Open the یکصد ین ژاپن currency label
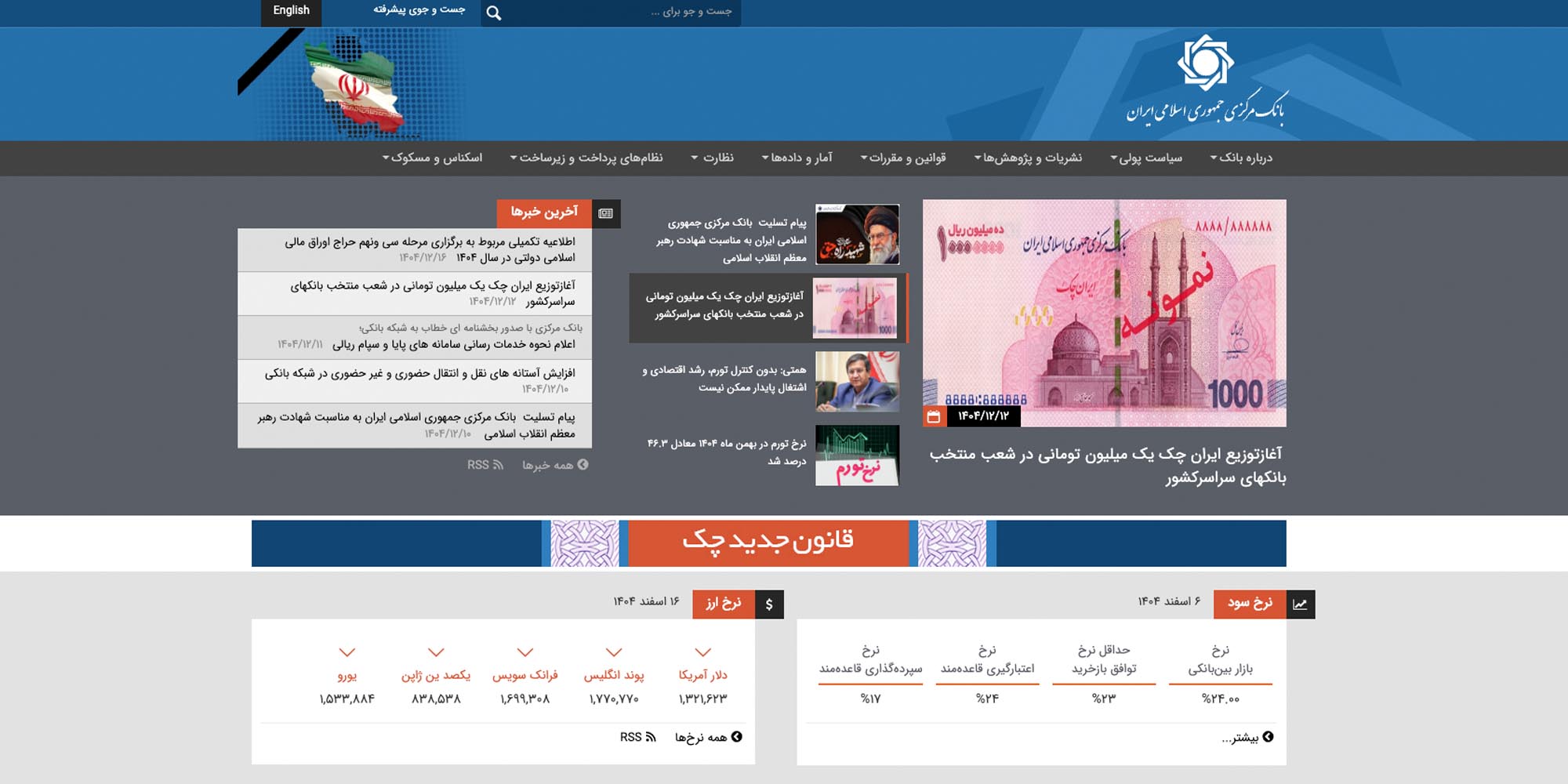 click(436, 675)
